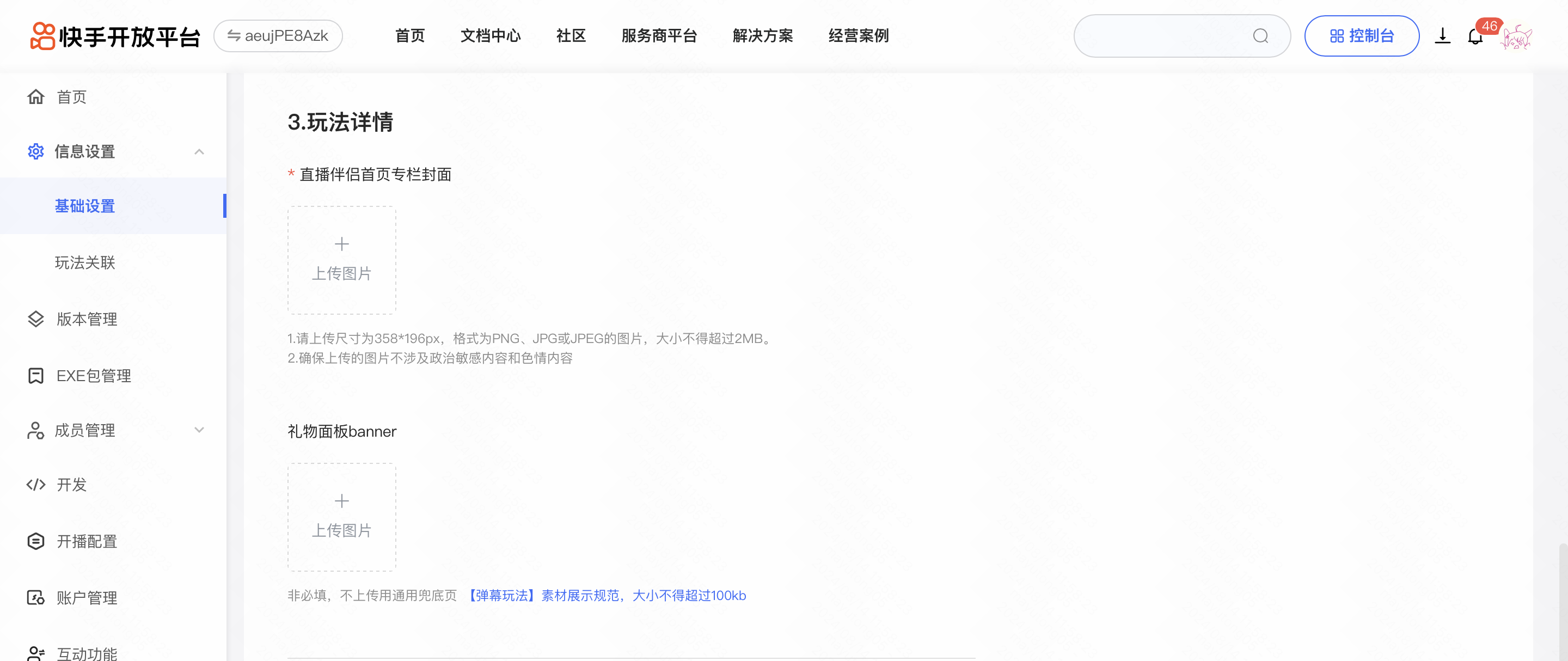Screen dimensions: 1568x661
Task: Click the home icon in the sidebar
Action: 36,97
